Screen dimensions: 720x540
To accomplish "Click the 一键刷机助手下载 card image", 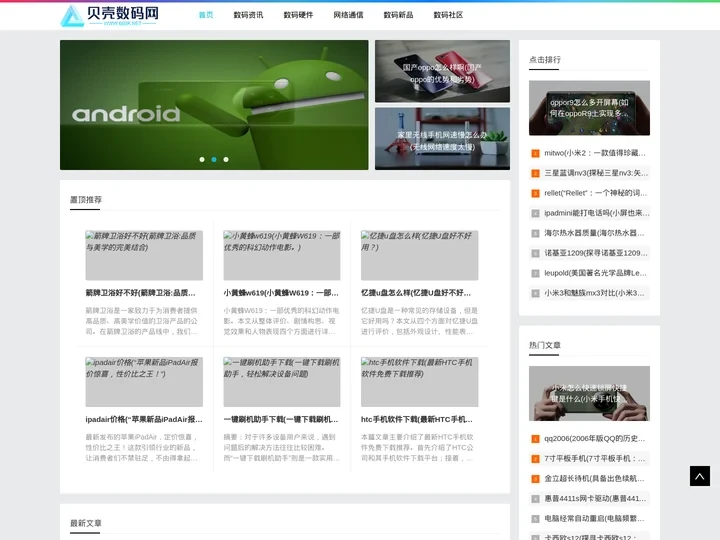I will click(x=282, y=382).
